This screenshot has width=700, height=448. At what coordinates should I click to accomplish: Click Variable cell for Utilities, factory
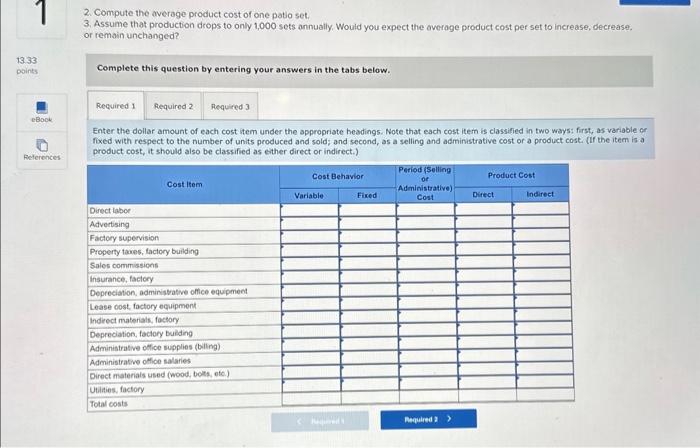tap(312, 385)
